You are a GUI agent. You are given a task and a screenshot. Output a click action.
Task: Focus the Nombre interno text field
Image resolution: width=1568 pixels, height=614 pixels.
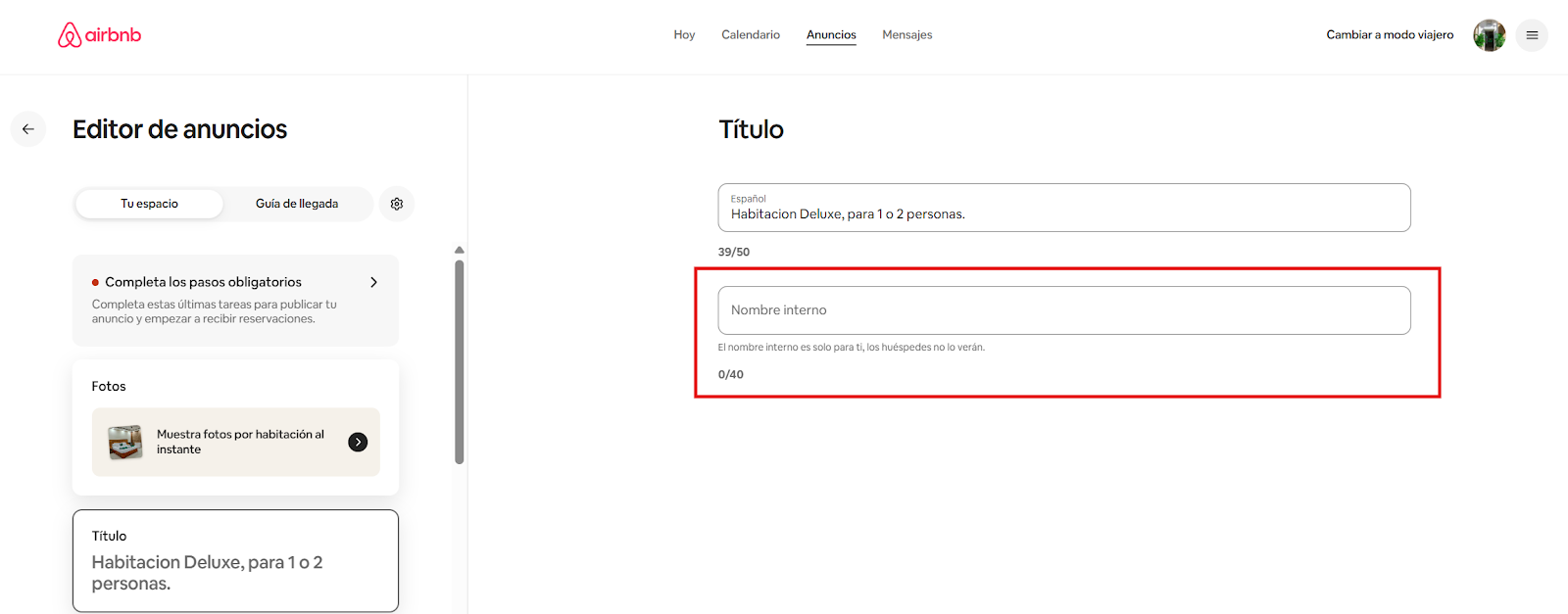coord(1063,310)
